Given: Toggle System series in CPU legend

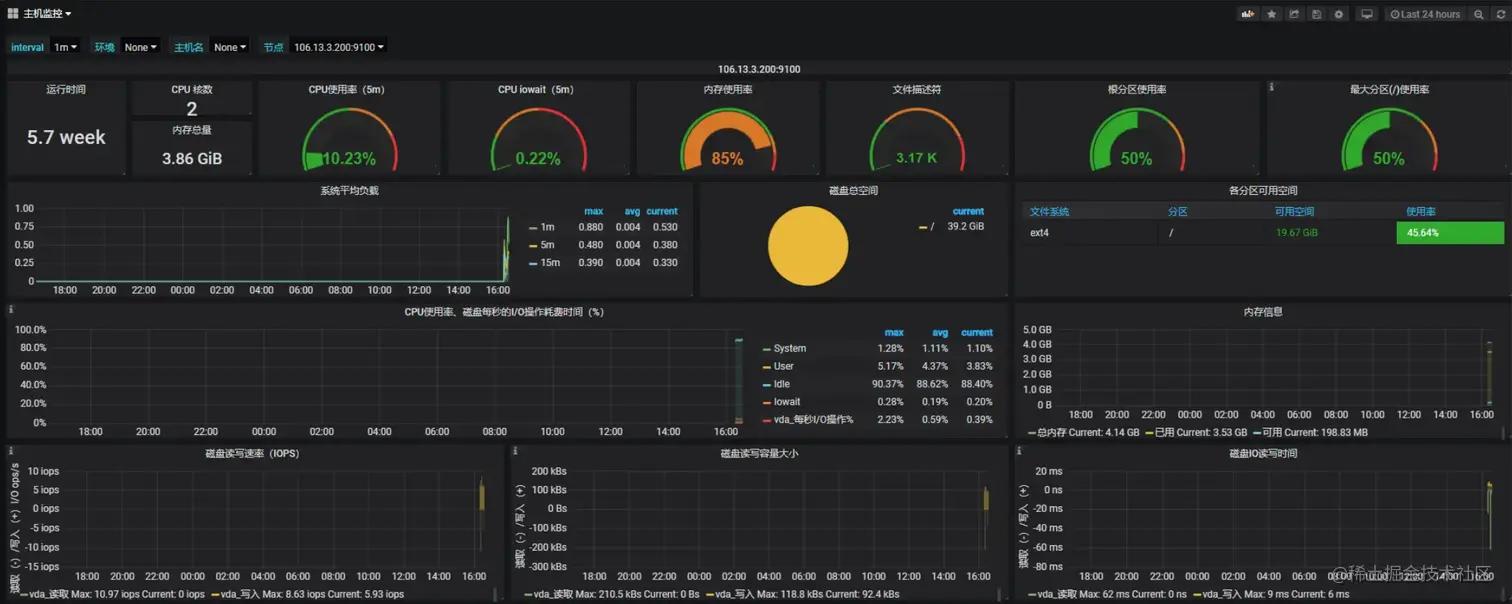Looking at the screenshot, I should coord(790,348).
